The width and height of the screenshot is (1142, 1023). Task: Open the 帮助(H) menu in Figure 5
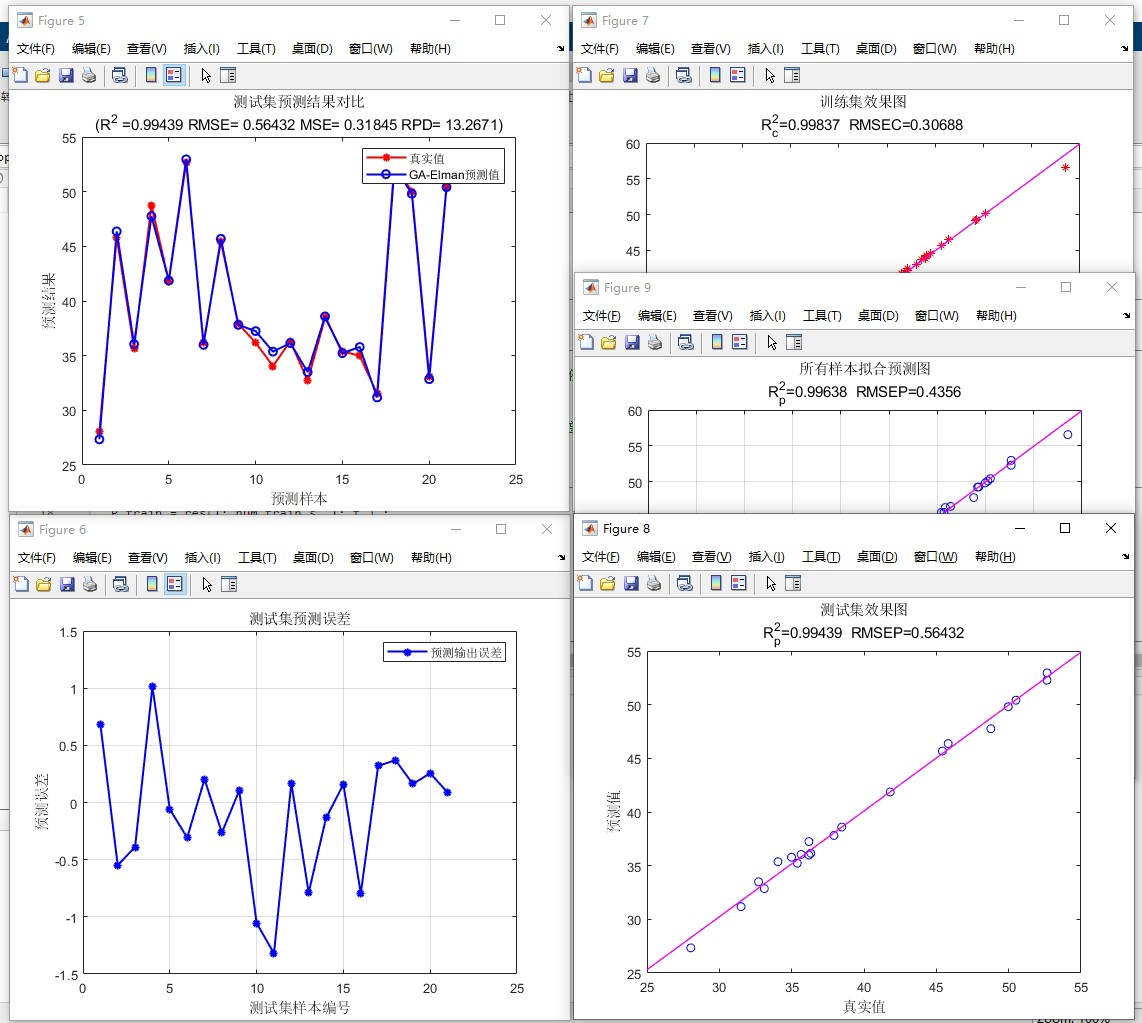430,49
